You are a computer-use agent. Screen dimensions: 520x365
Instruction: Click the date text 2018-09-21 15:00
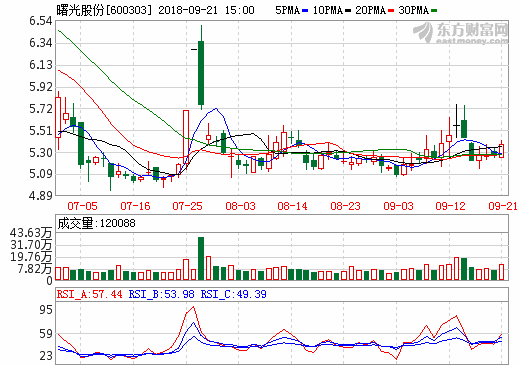206,10
